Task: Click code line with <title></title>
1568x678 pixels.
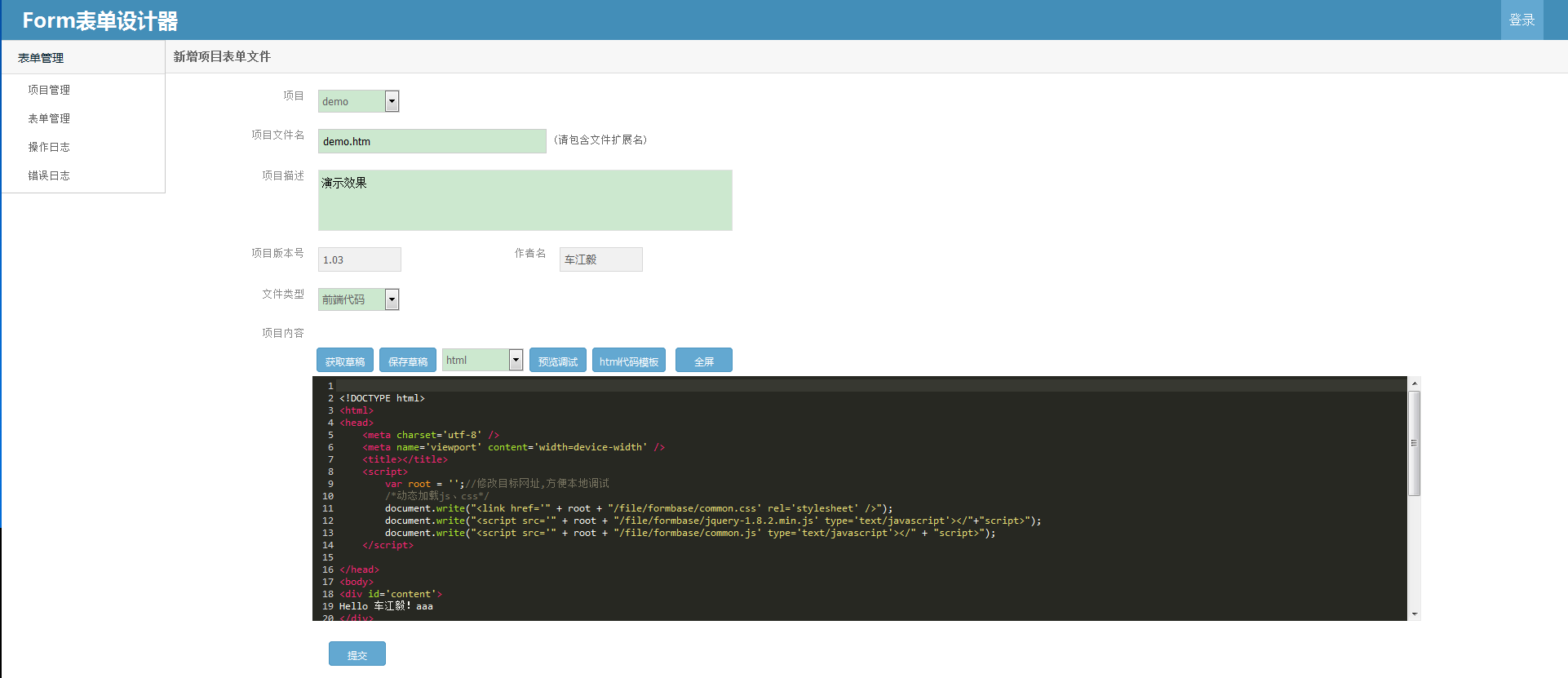Action: point(405,459)
